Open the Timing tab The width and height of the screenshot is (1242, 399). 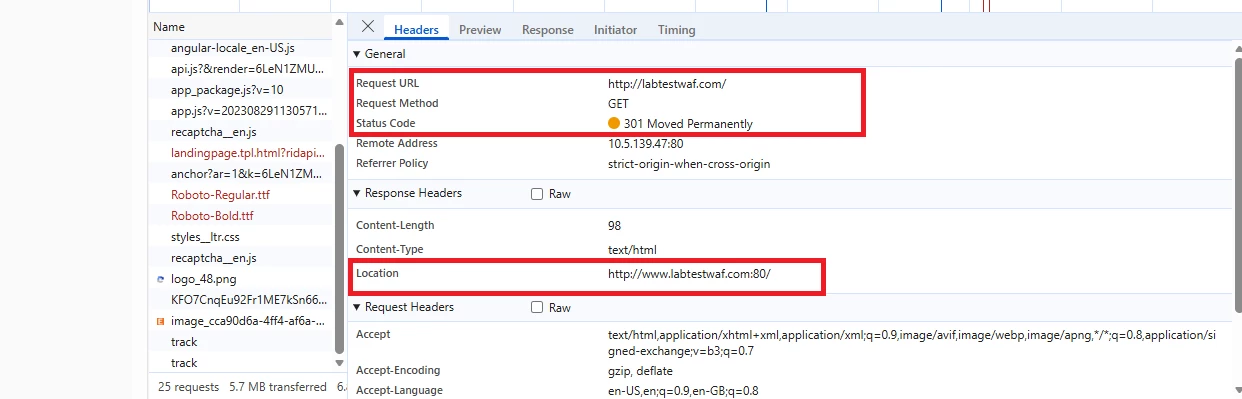click(x=676, y=30)
